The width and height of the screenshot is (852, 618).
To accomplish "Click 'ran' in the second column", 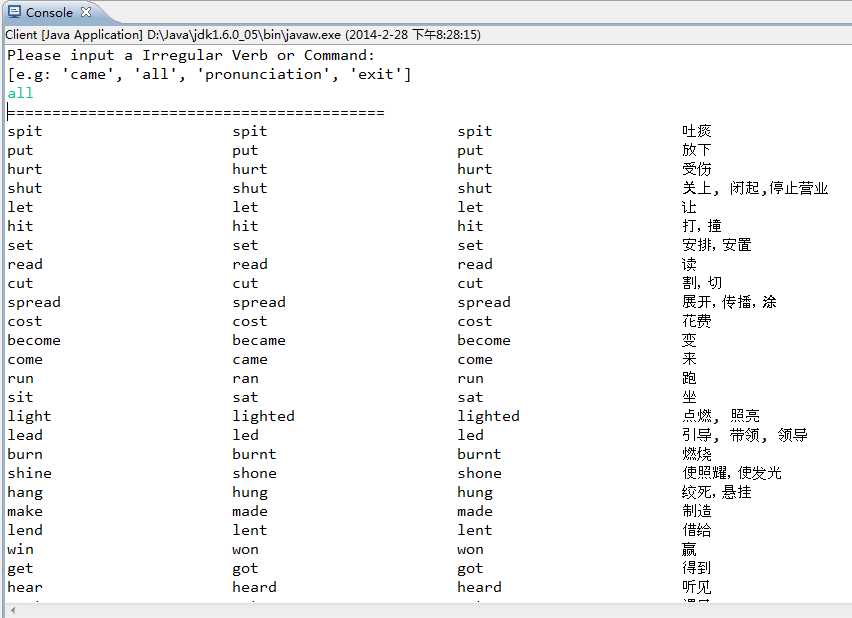I will (246, 379).
